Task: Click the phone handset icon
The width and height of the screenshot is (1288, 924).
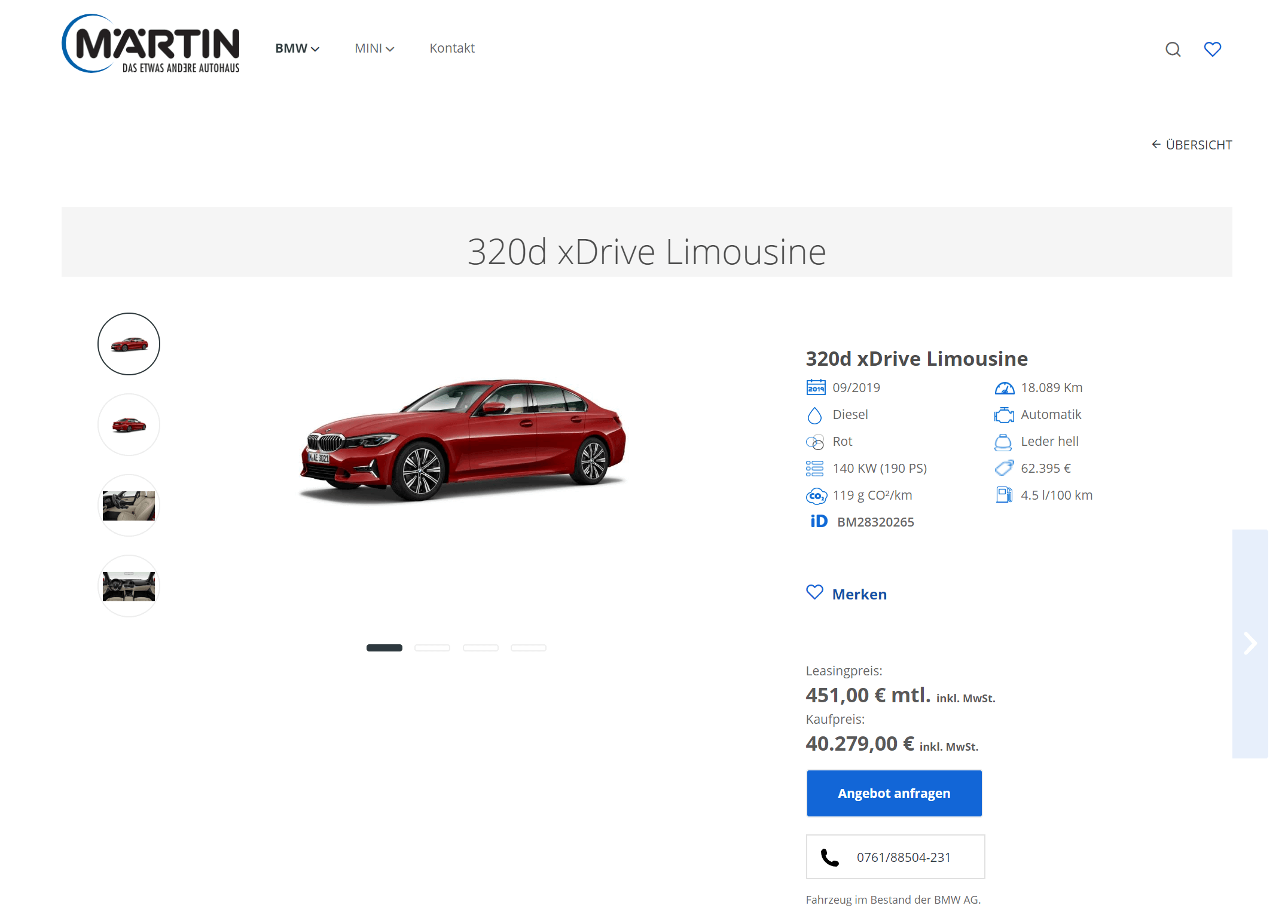Action: click(x=829, y=858)
